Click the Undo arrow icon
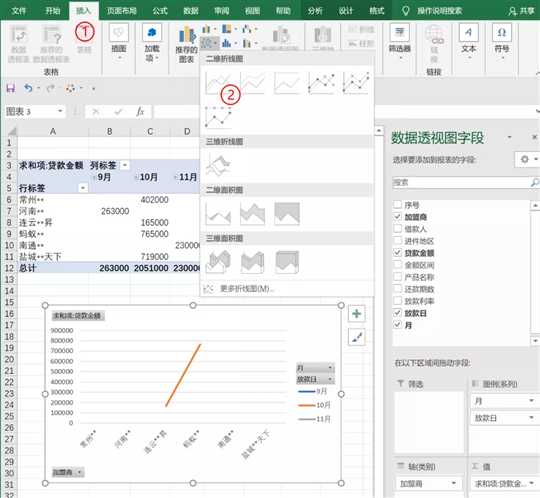This screenshot has width=540, height=498. coord(28,89)
